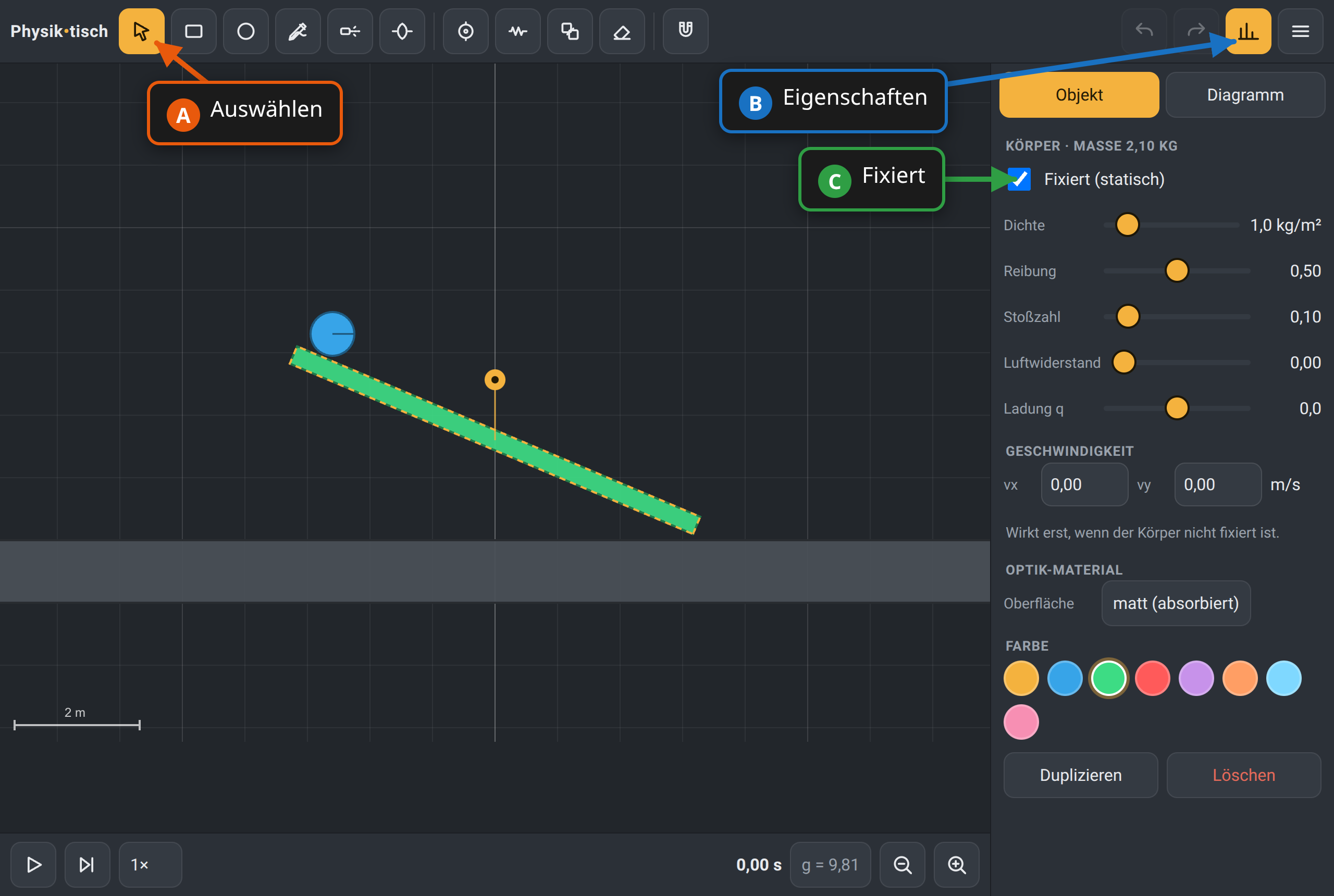The width and height of the screenshot is (1334, 896).
Task: Toggle the magnet snap tool
Action: (x=686, y=31)
